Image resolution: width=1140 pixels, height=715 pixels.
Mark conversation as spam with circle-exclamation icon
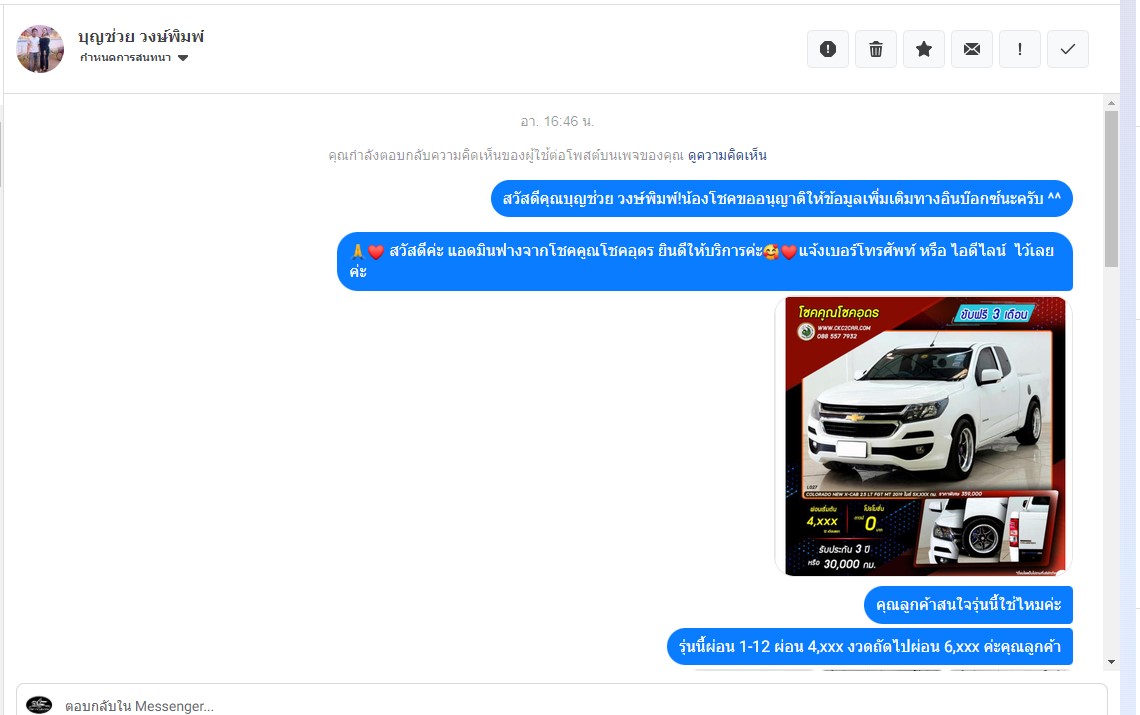[827, 49]
